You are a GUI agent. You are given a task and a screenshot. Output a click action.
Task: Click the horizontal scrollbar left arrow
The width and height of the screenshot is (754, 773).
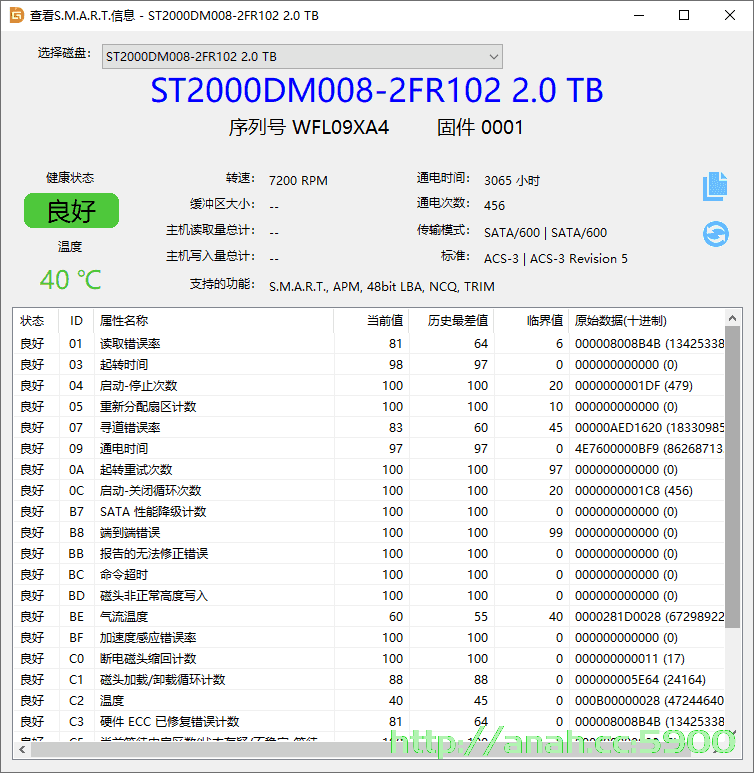[x=22, y=749]
